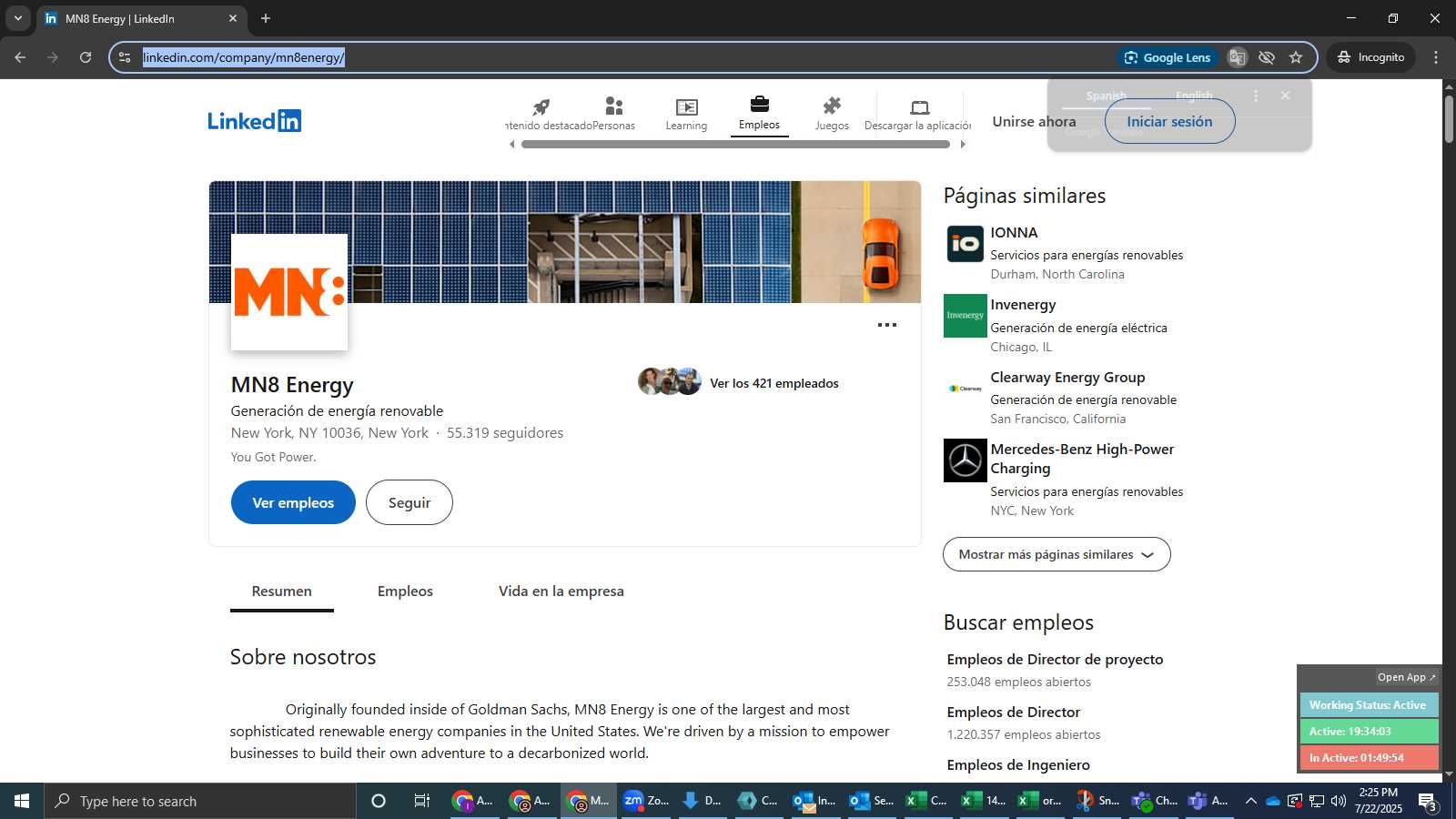Close the translate popup

tap(1285, 96)
